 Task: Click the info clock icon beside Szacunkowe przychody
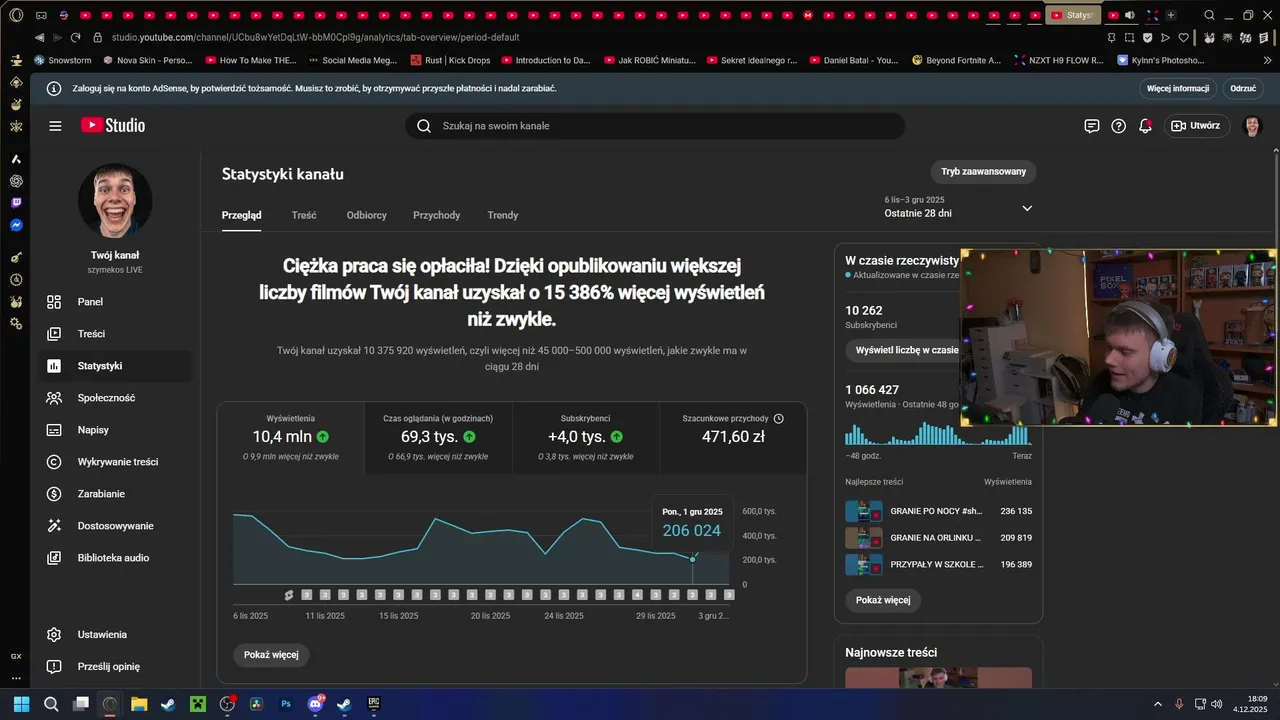pyautogui.click(x=779, y=418)
